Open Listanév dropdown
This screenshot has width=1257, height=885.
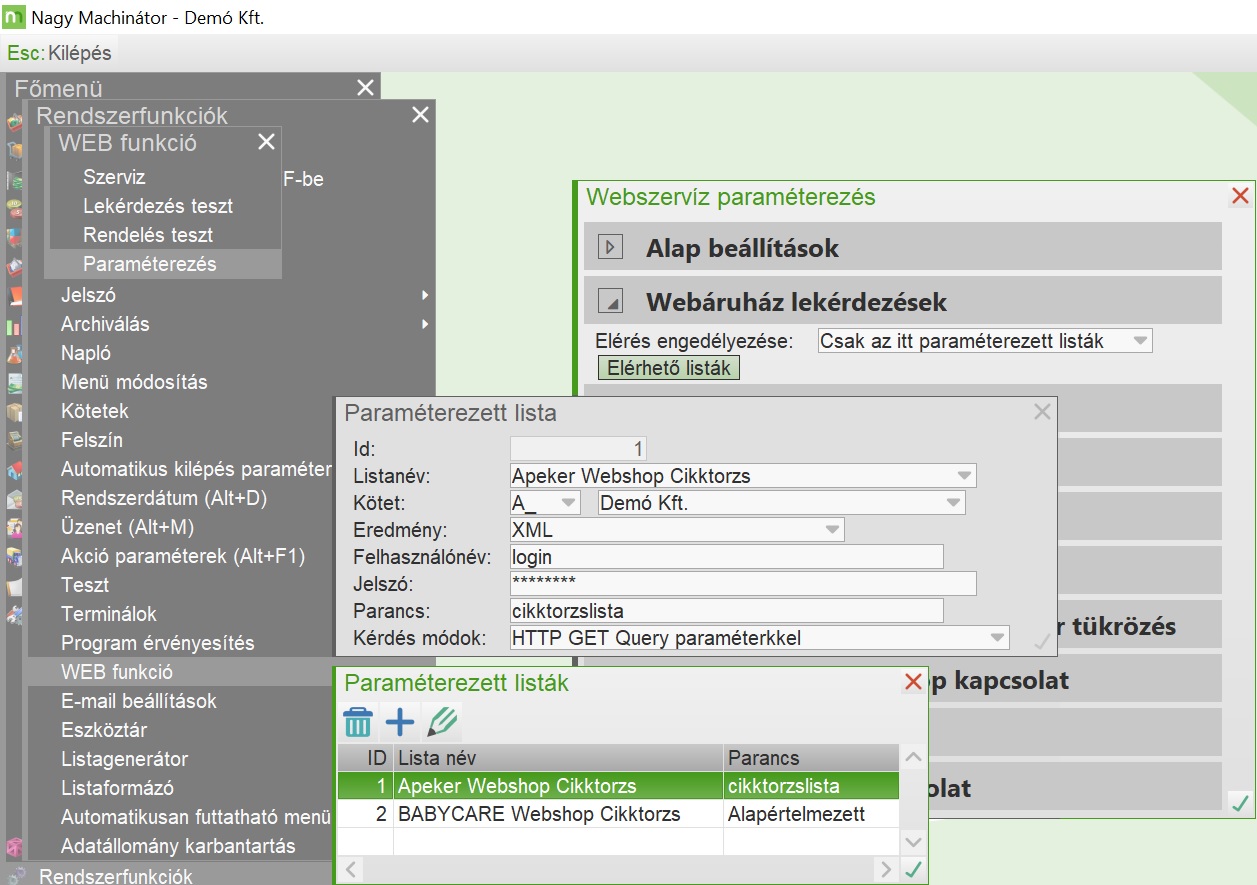(x=964, y=476)
